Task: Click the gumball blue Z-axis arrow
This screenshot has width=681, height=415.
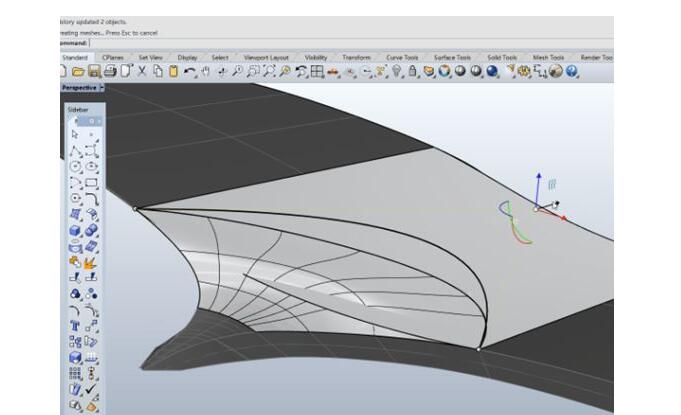Action: click(x=536, y=178)
